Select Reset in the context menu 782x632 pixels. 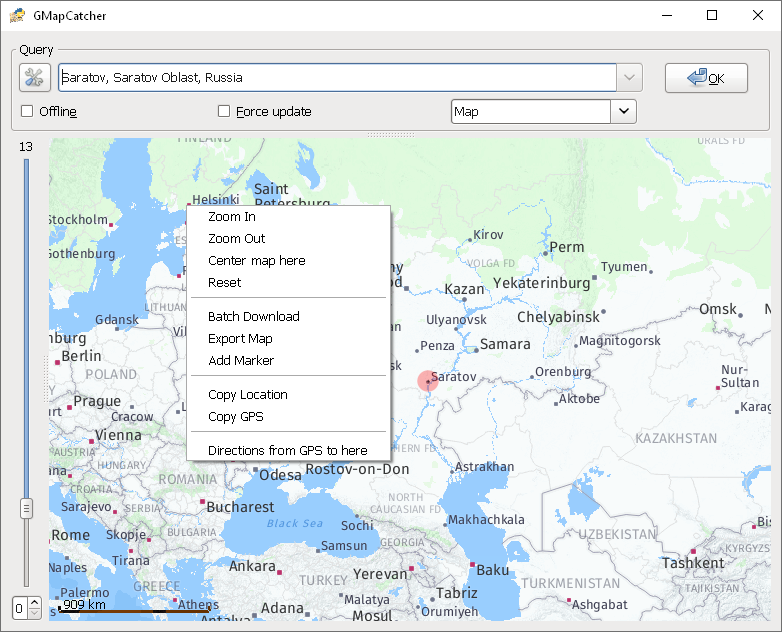(x=288, y=282)
